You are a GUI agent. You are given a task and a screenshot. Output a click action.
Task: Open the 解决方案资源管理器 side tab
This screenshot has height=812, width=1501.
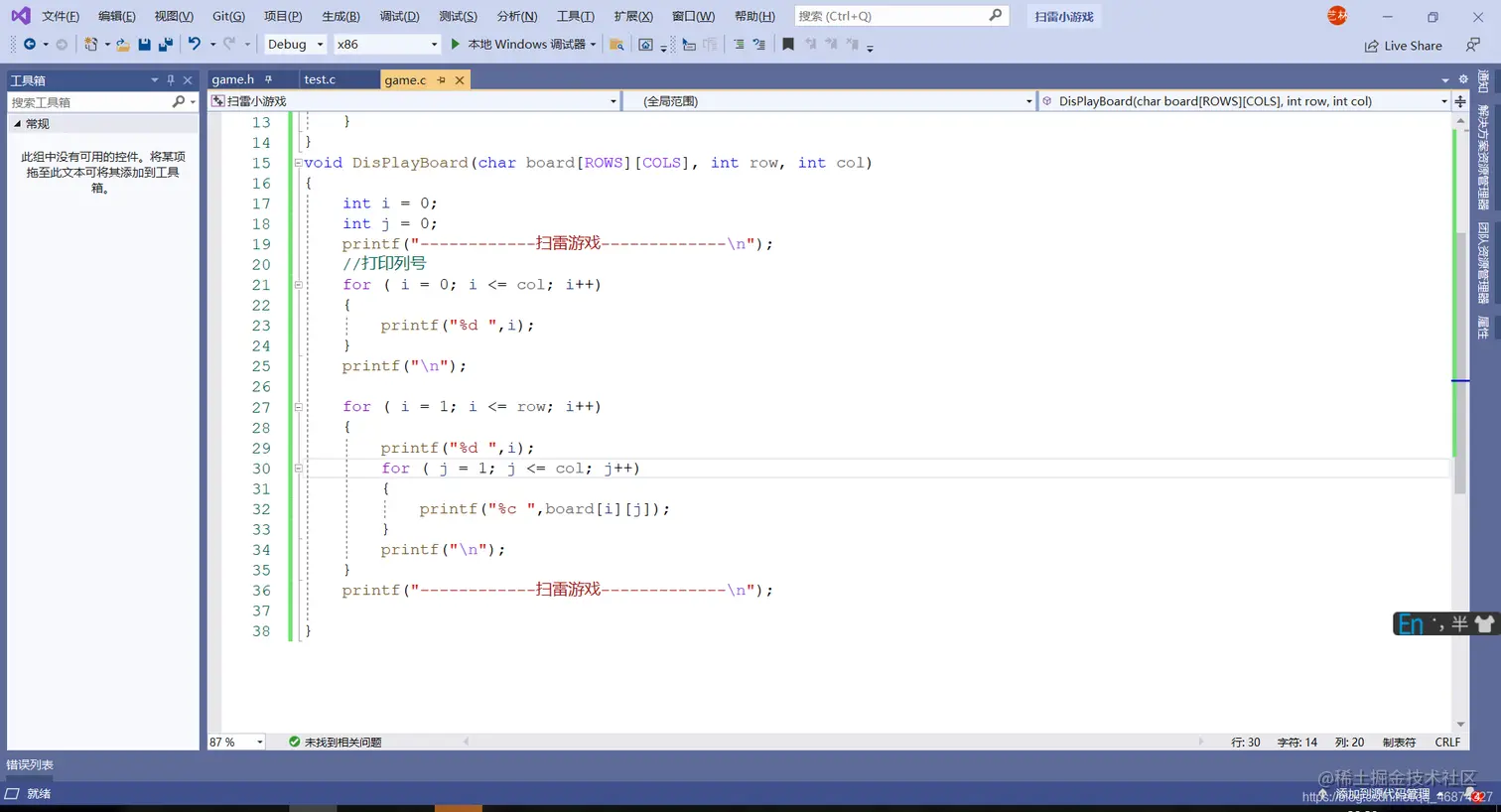pos(1483,157)
